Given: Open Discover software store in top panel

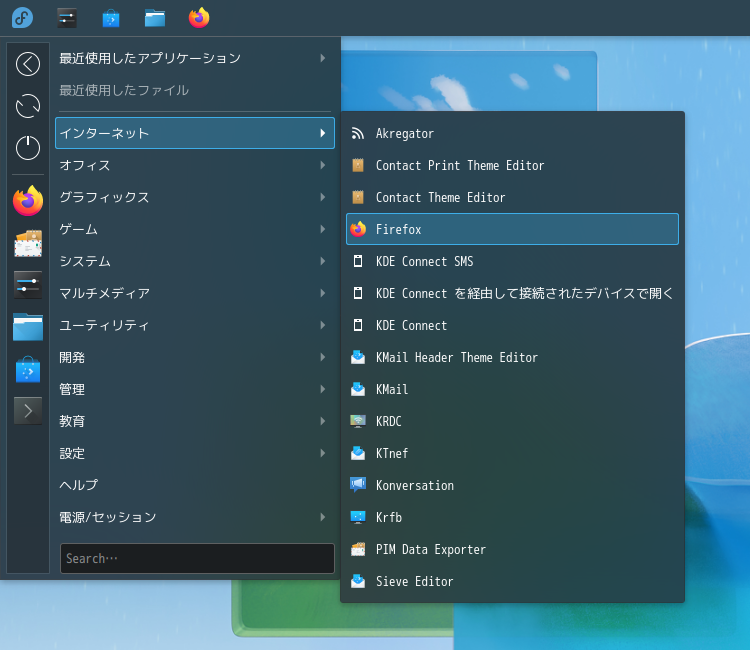Looking at the screenshot, I should [111, 18].
